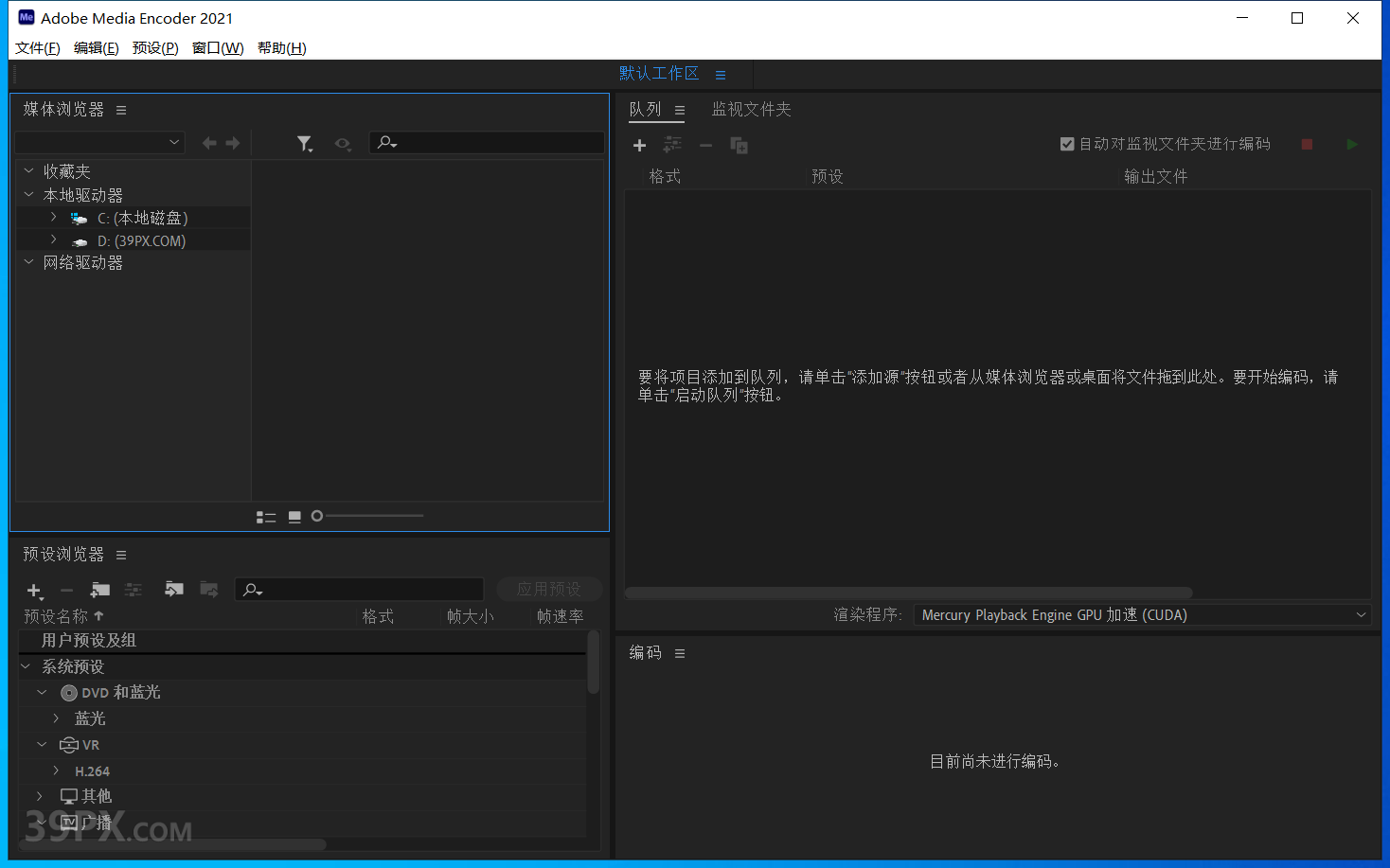Click the add source plus icon
The image size is (1390, 868).
tap(640, 146)
